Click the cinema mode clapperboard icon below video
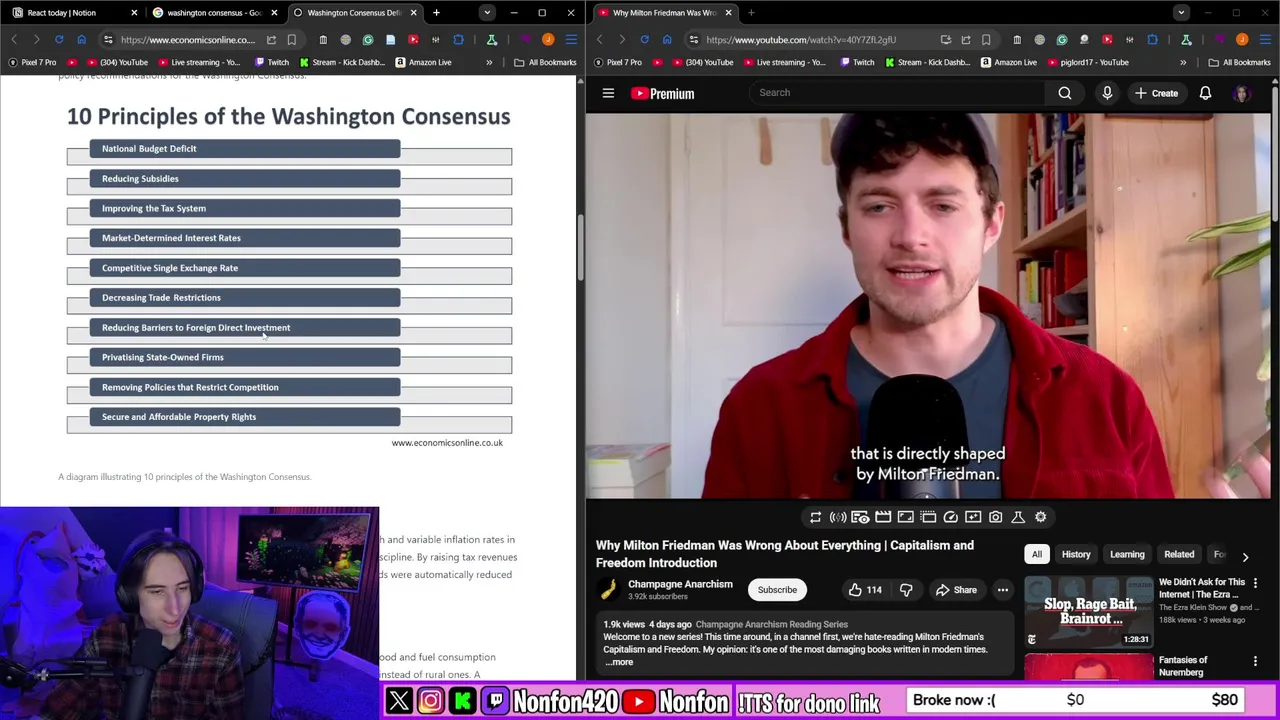This screenshot has width=1280, height=720. (883, 517)
